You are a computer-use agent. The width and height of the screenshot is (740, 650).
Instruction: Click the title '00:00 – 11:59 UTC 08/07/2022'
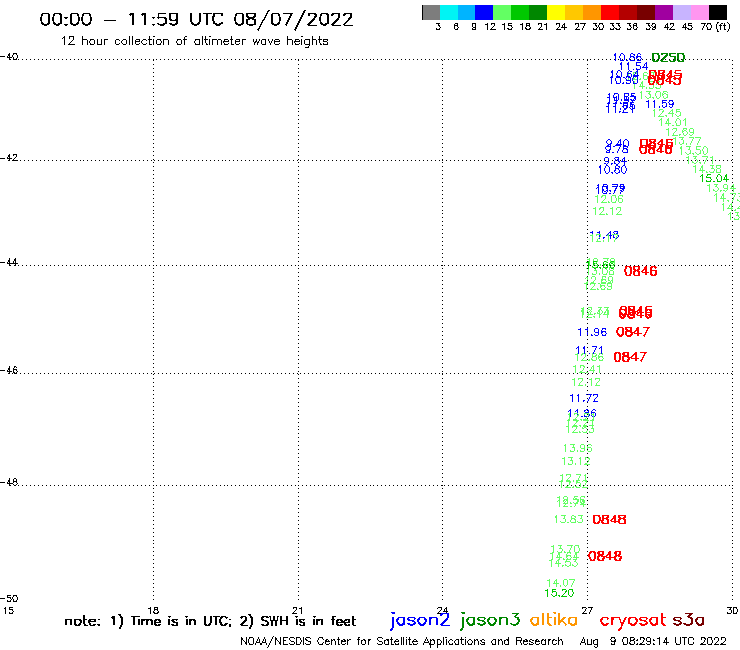(196, 20)
